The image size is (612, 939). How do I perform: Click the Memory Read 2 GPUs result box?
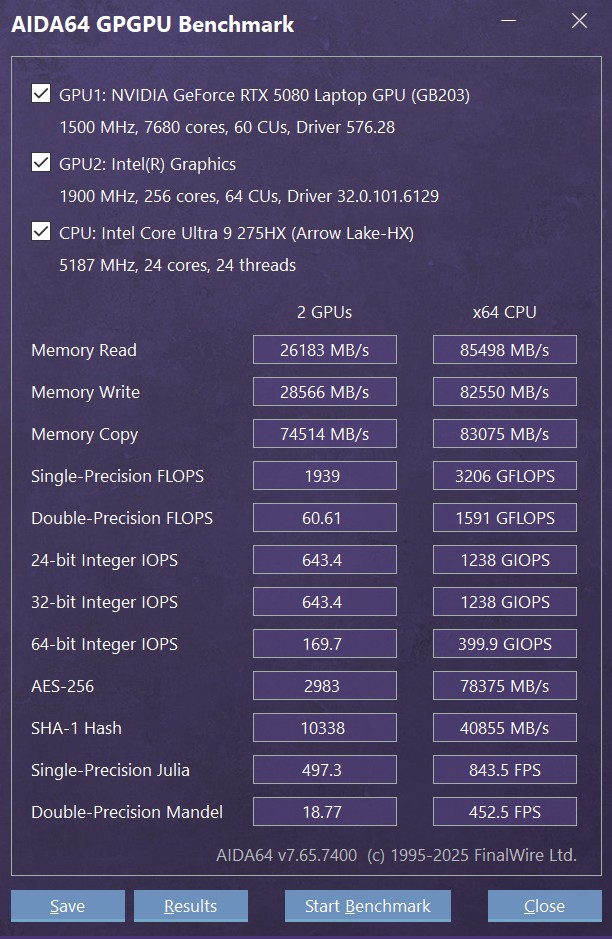324,350
